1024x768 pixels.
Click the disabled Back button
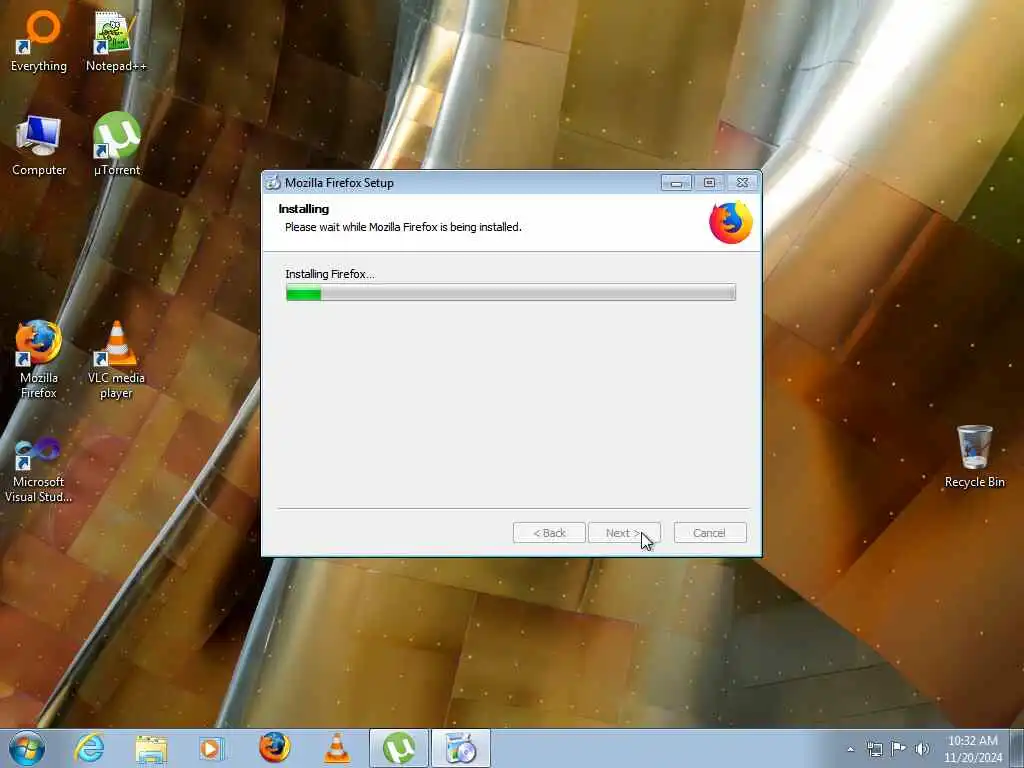549,533
